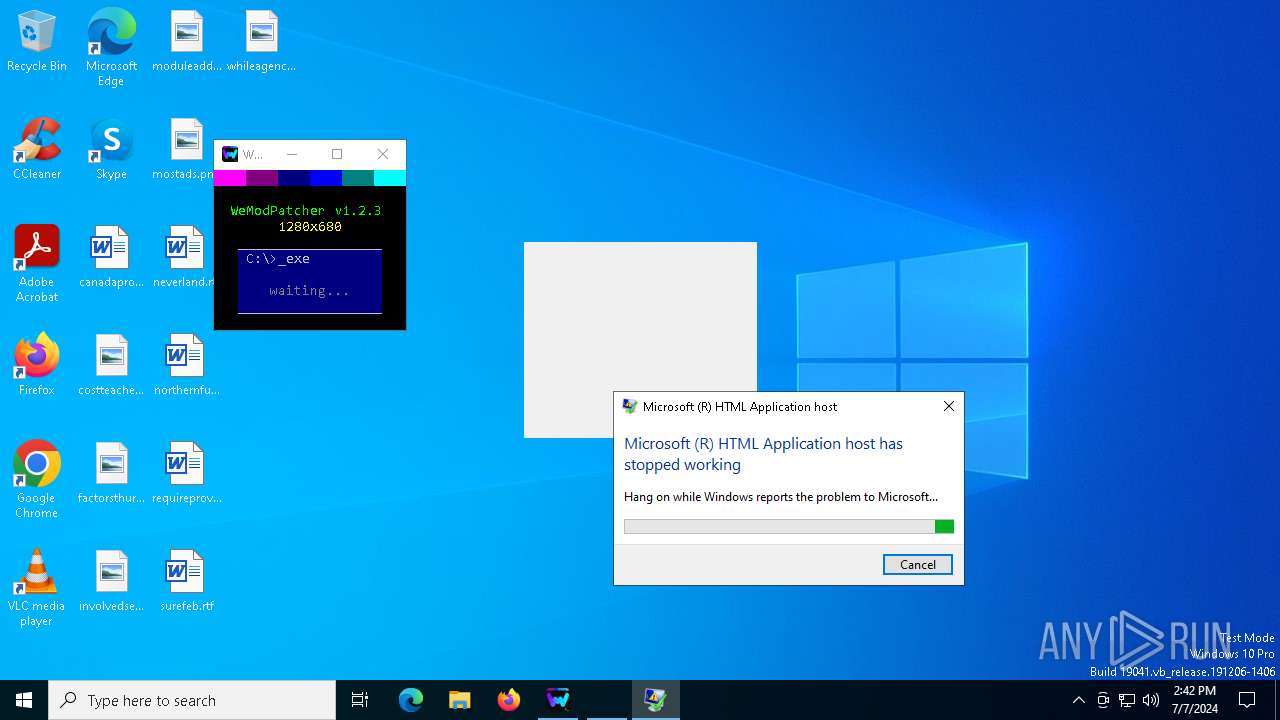Image resolution: width=1280 pixels, height=720 pixels.
Task: Select involvedse image file on desktop
Action: click(x=111, y=581)
